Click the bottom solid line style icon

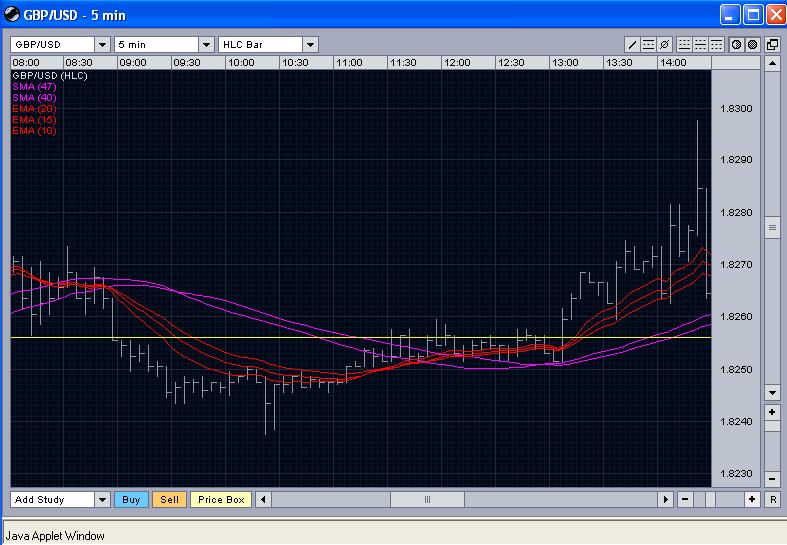684,45
